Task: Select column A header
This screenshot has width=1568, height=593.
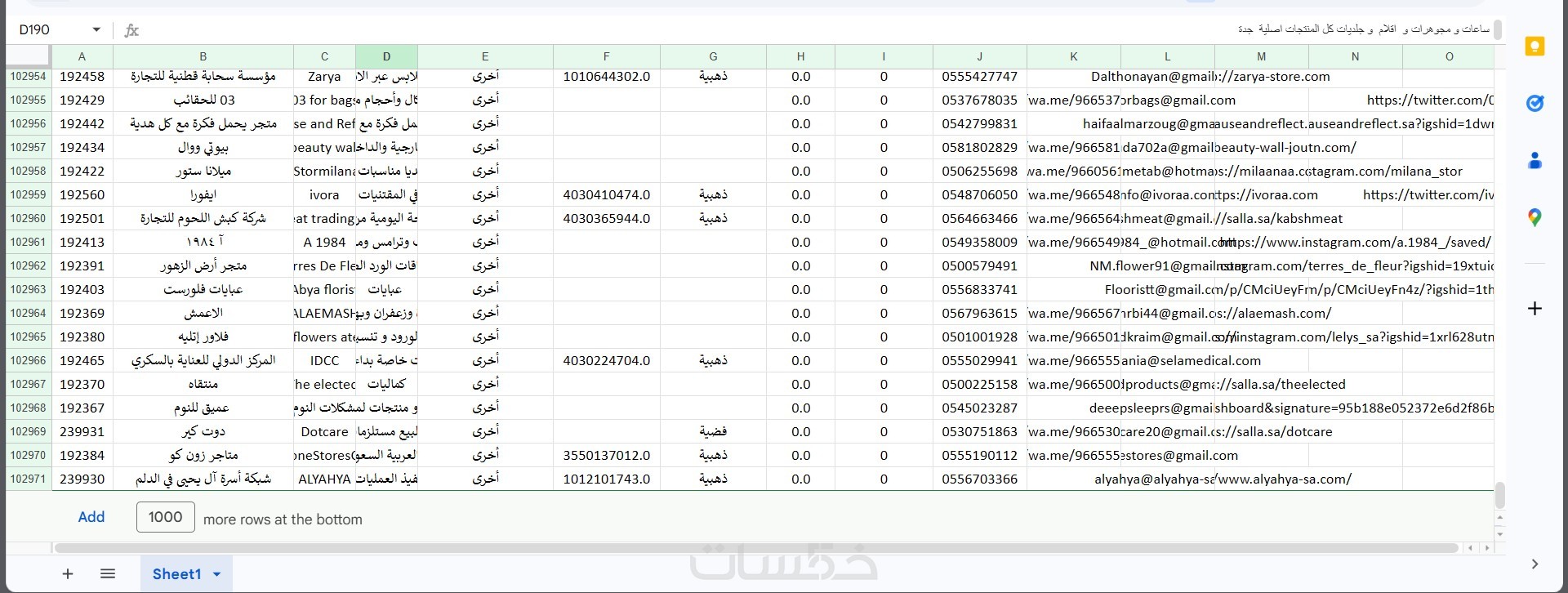Action: click(82, 56)
